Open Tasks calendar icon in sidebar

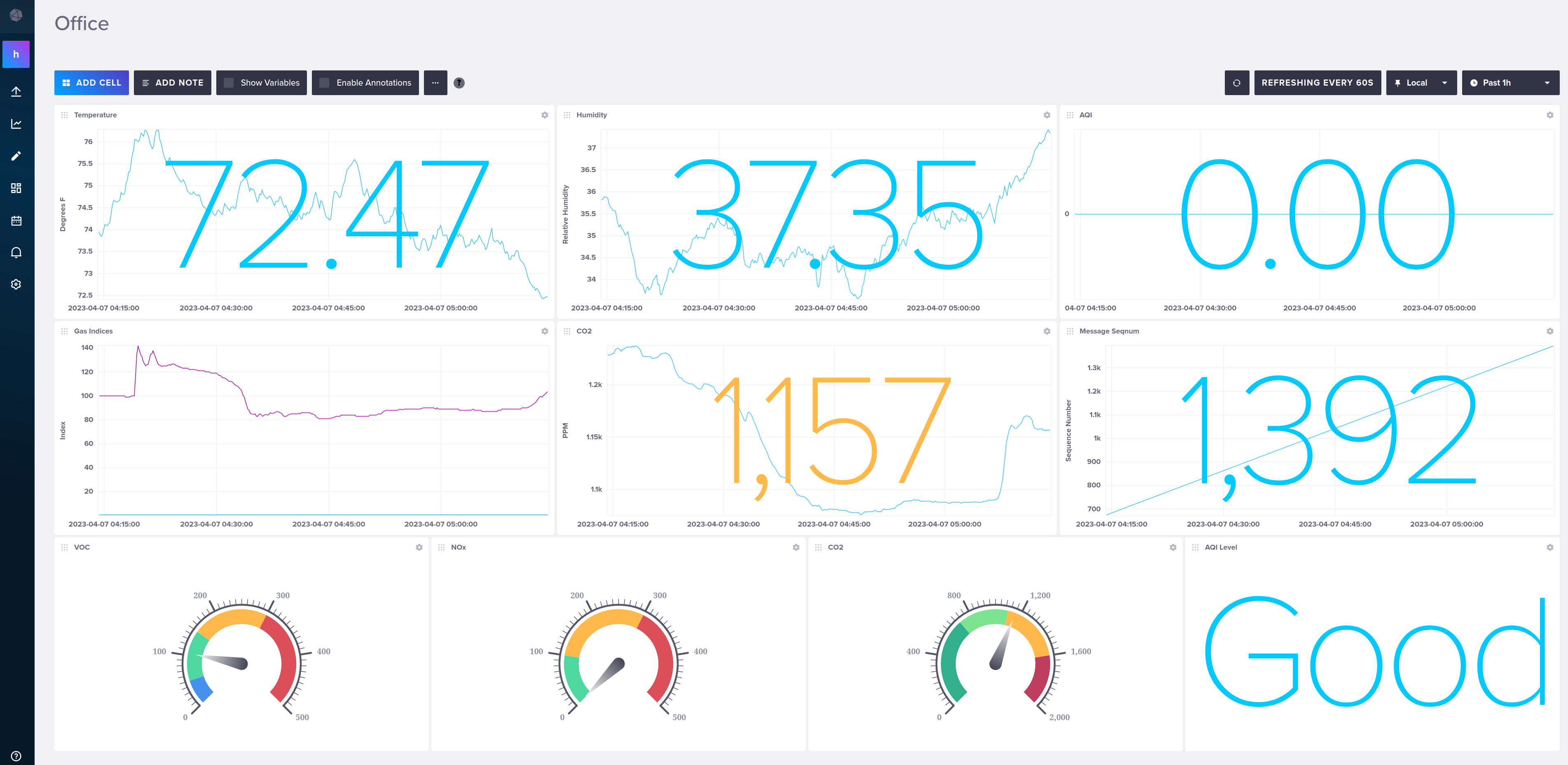(16, 220)
